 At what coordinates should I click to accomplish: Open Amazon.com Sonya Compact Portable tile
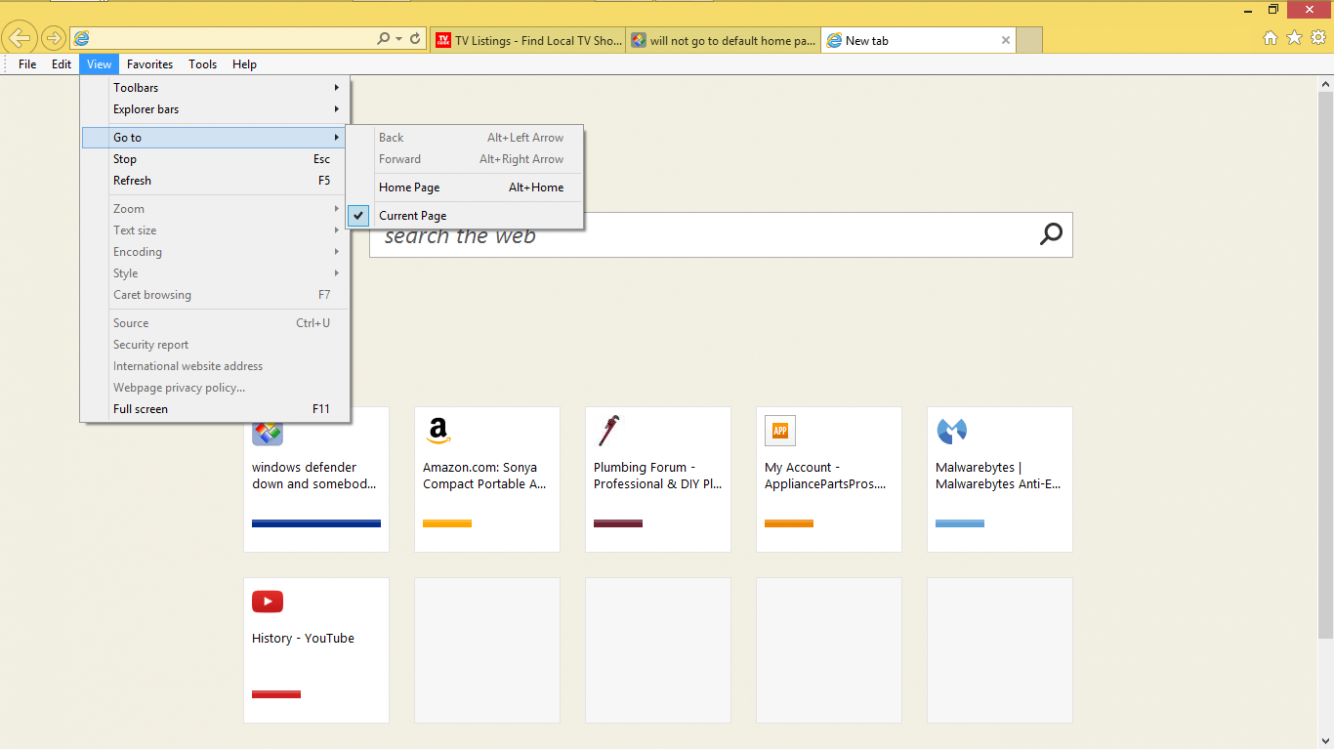[x=487, y=479]
